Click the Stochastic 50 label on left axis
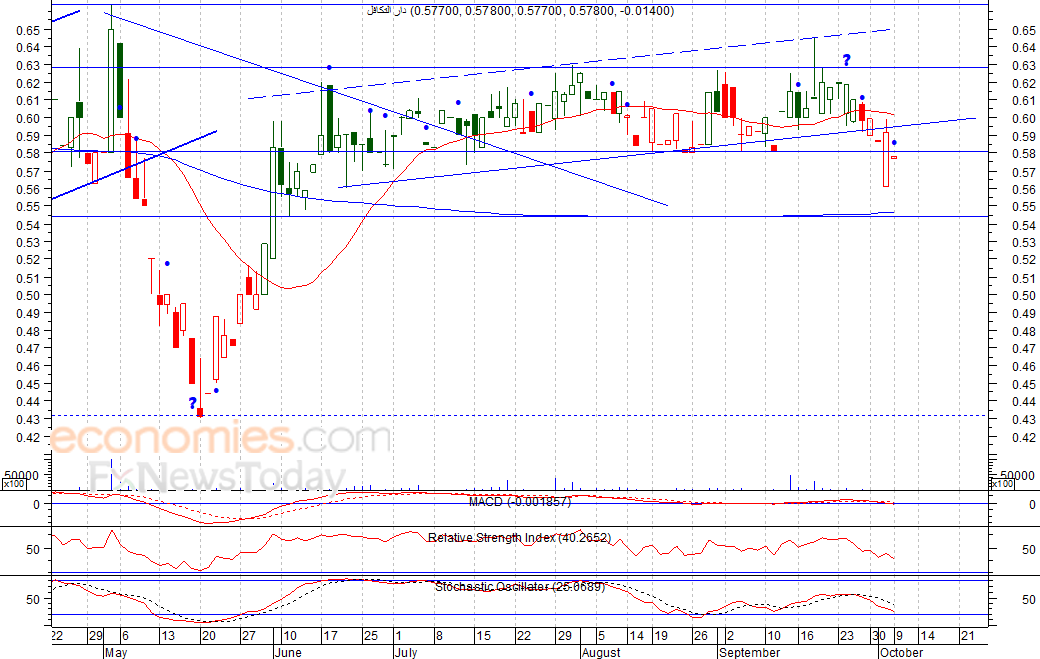The image size is (1040, 659). [33, 599]
